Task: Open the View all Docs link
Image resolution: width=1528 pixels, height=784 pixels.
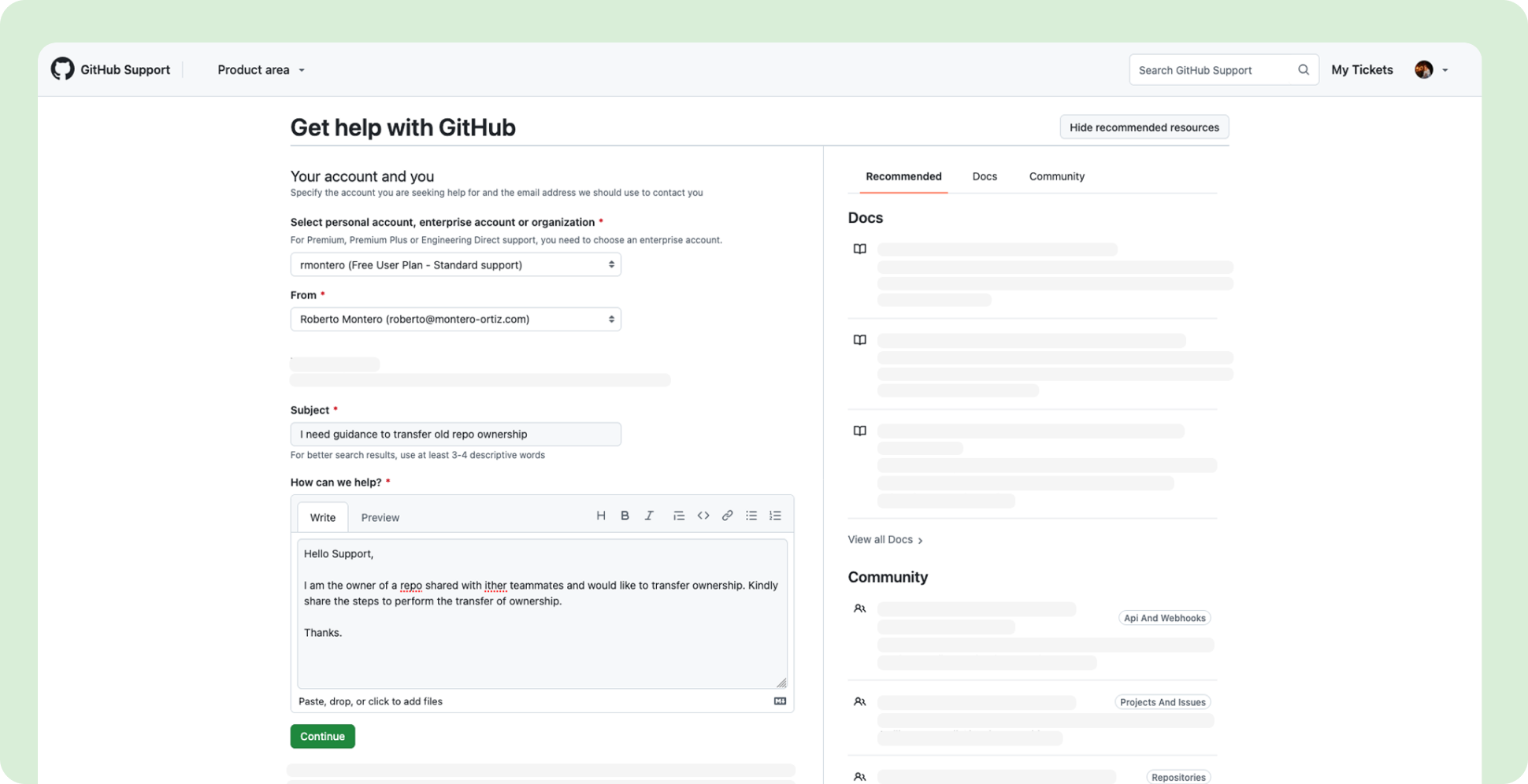Action: (885, 539)
